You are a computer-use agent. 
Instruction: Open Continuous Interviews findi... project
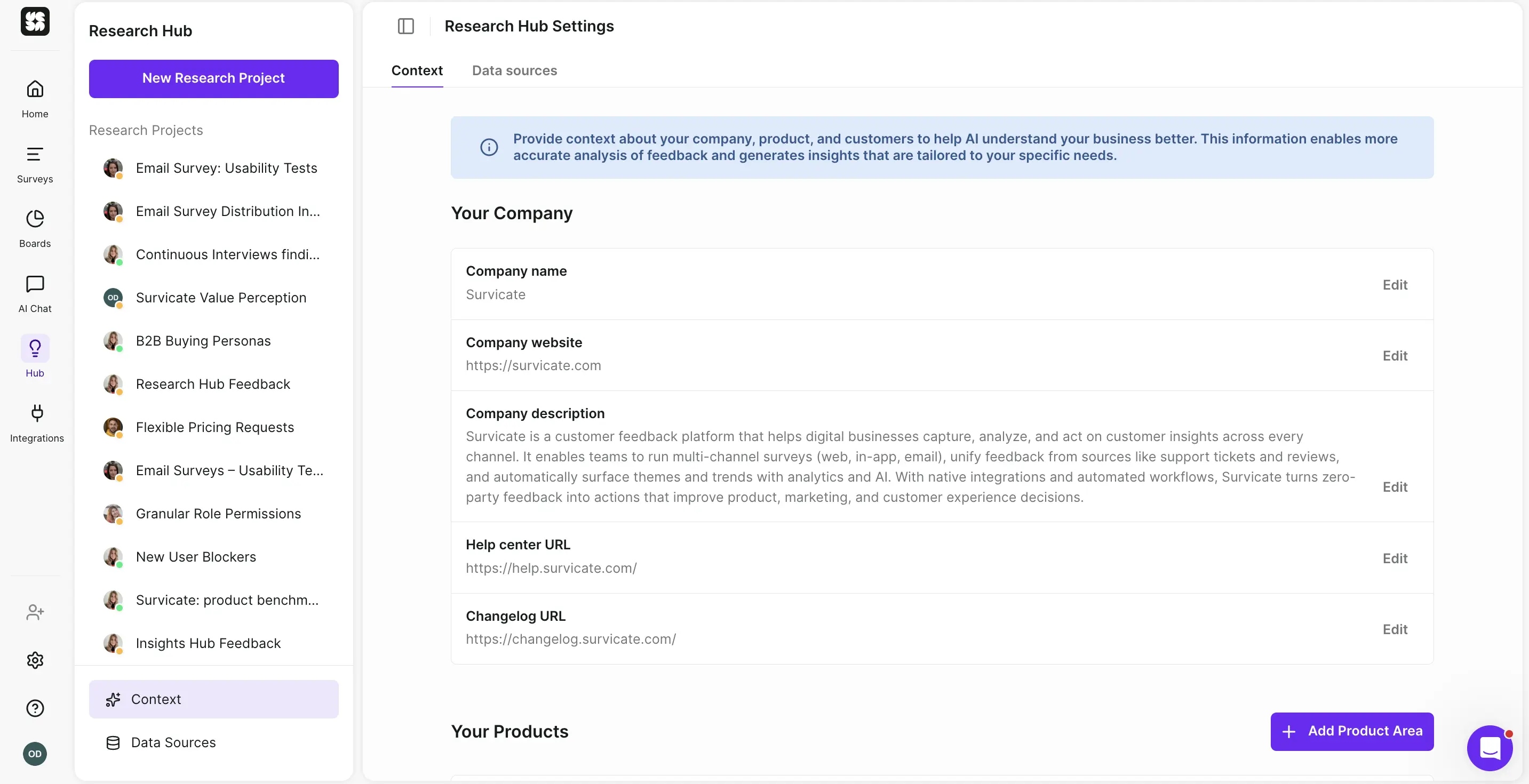coord(214,254)
